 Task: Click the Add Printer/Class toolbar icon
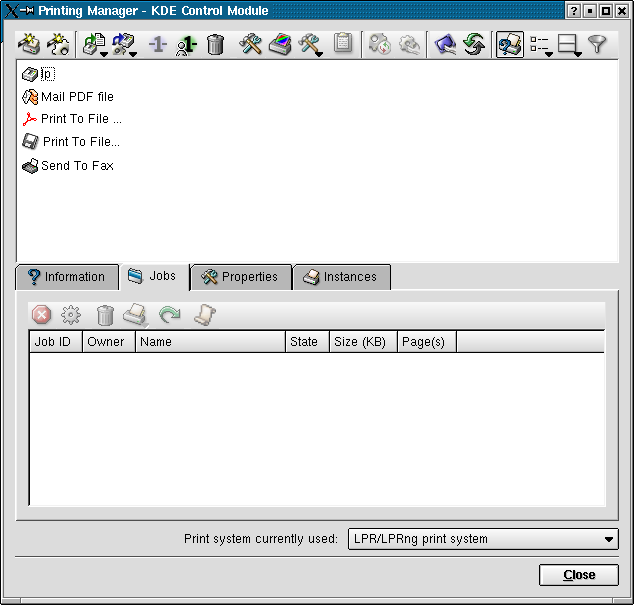pyautogui.click(x=29, y=44)
